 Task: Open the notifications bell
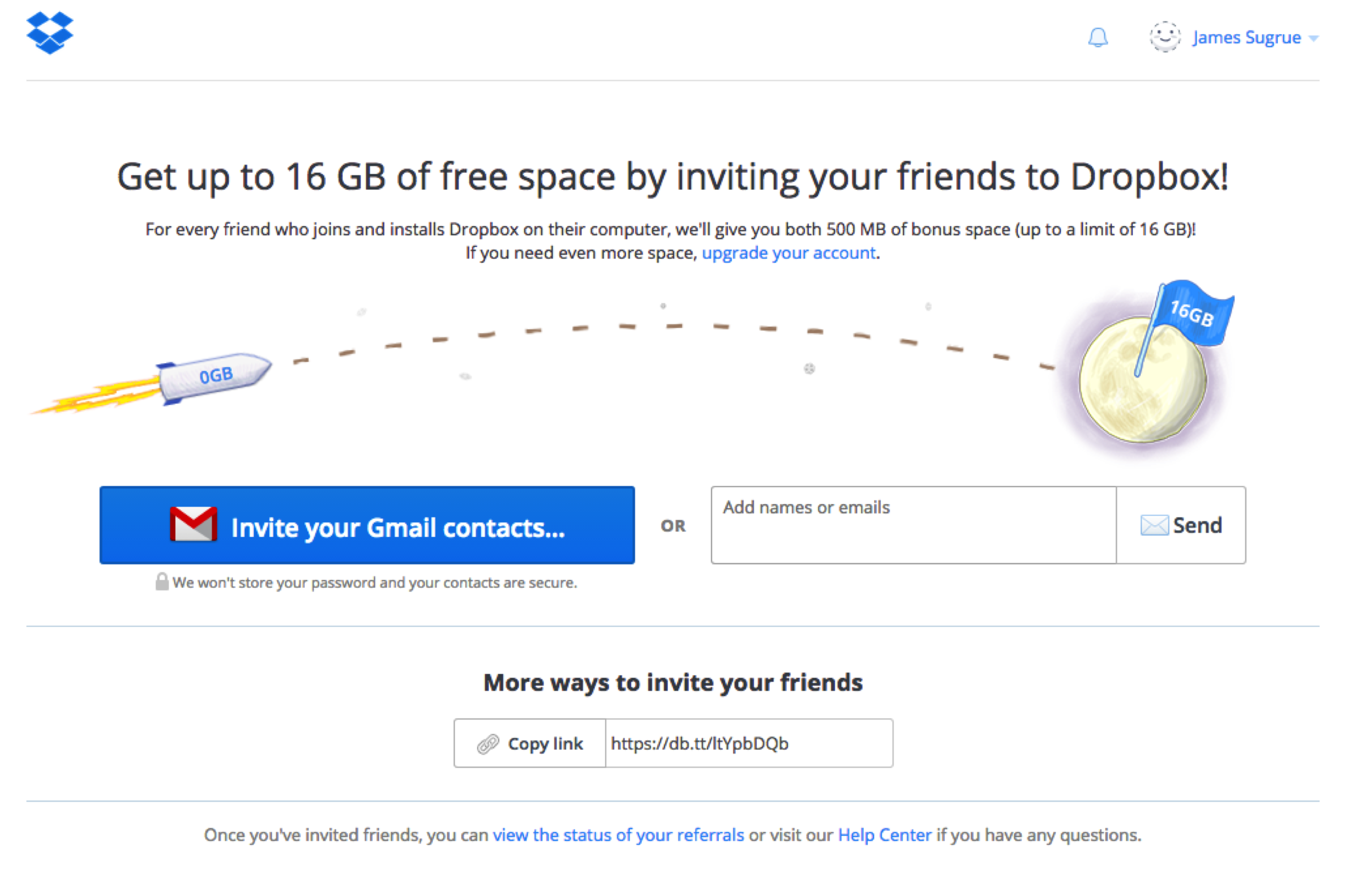(x=1097, y=38)
